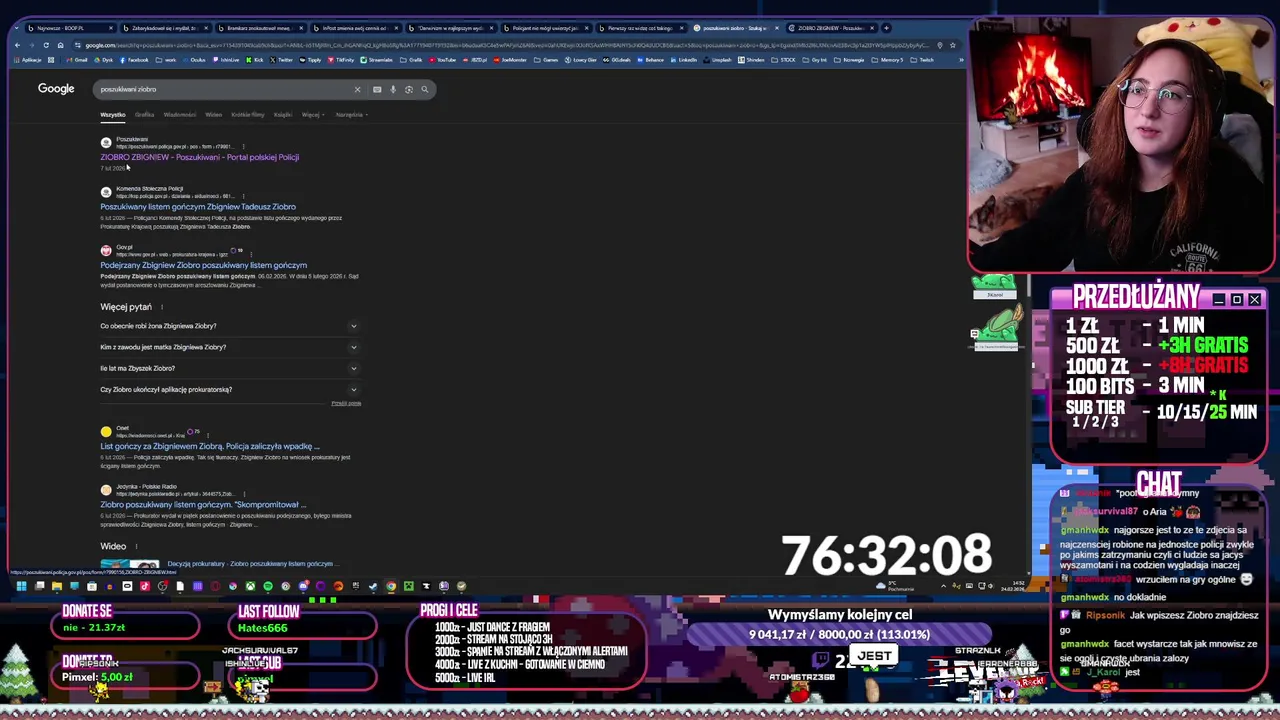1280x720 pixels.
Task: Open the Facebook bookmark
Action: click(134, 59)
